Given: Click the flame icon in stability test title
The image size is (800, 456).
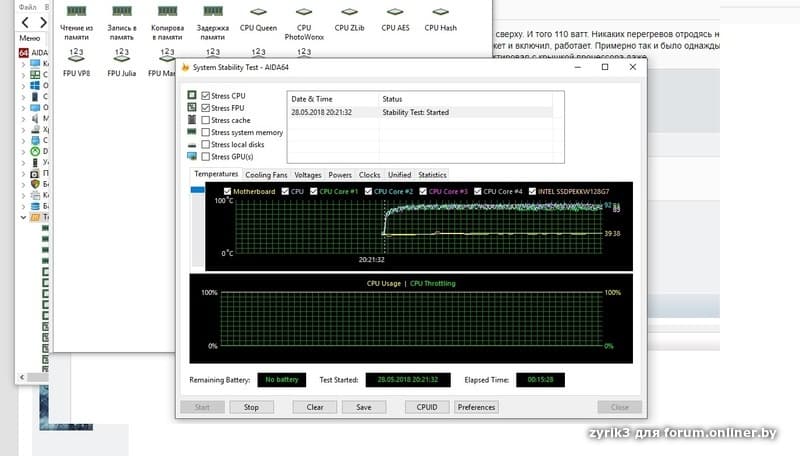Looking at the screenshot, I should pos(185,67).
